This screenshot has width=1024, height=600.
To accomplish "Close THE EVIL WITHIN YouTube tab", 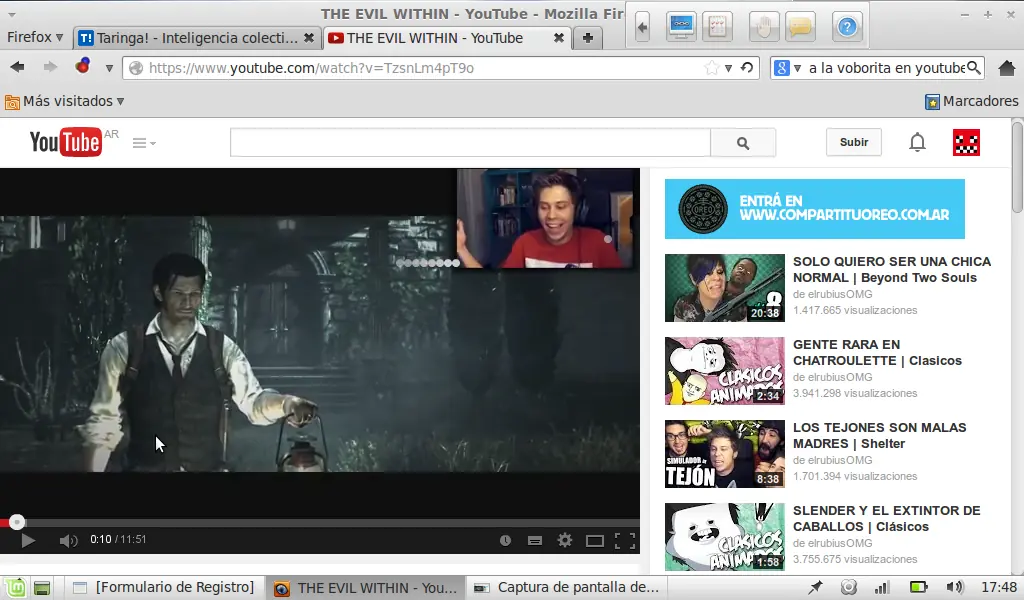I will [558, 38].
